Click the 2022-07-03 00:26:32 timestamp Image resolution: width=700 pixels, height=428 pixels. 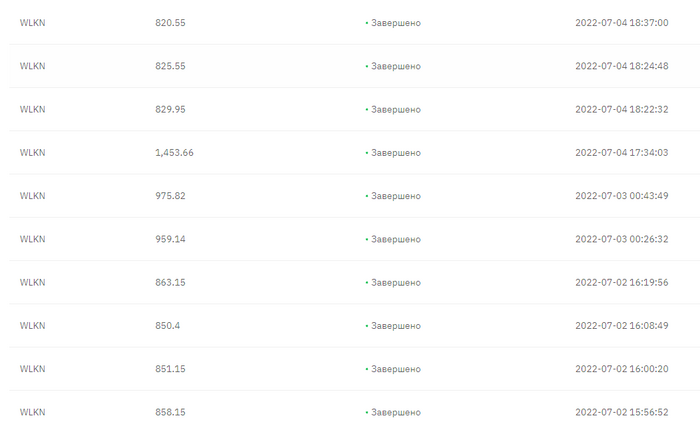click(x=621, y=239)
